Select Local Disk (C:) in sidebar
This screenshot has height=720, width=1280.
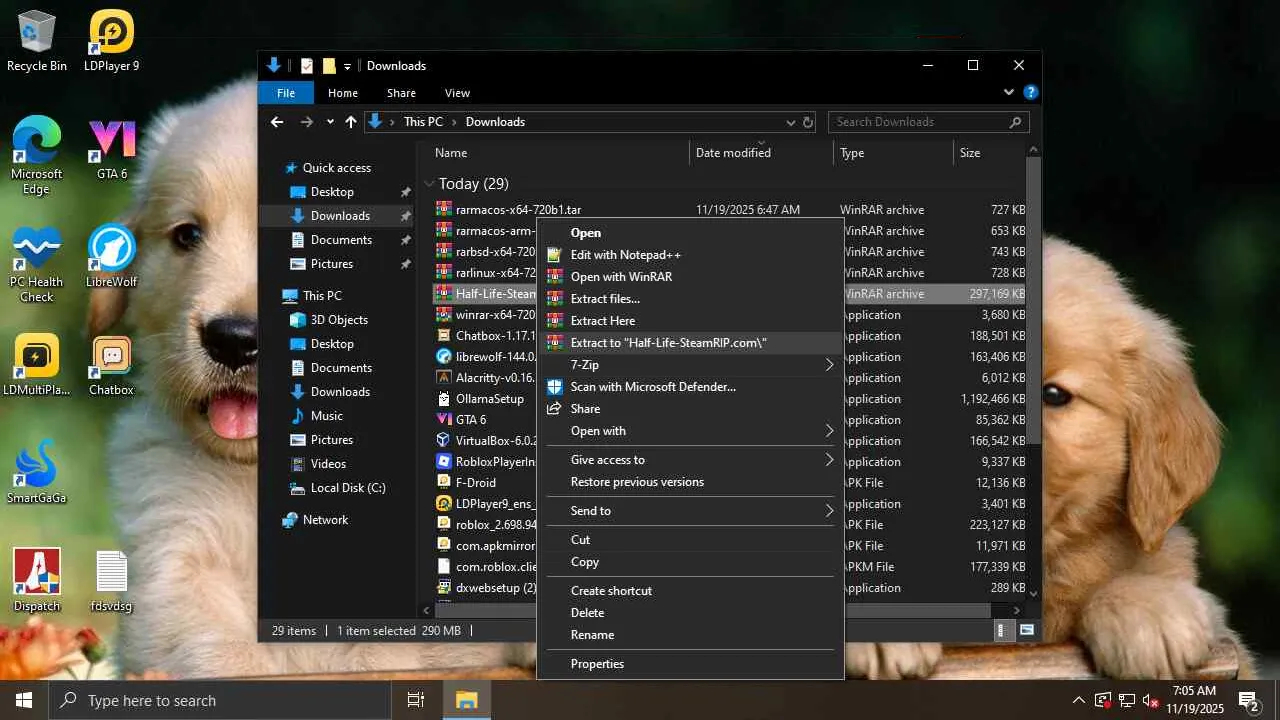348,488
